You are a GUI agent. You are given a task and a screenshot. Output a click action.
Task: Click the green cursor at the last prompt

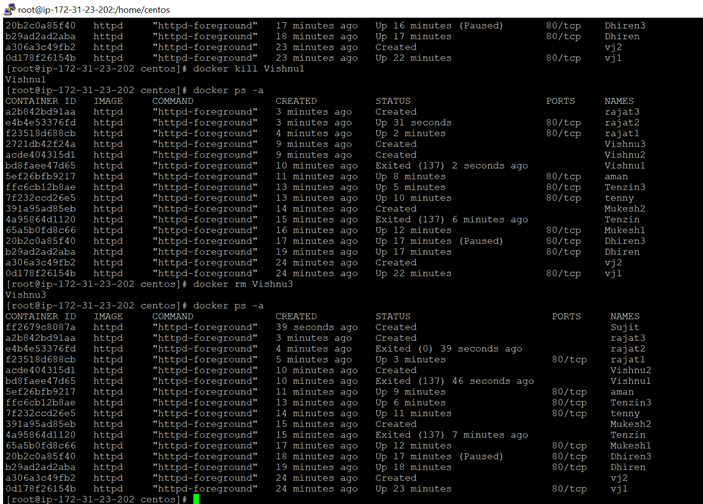coord(197,498)
